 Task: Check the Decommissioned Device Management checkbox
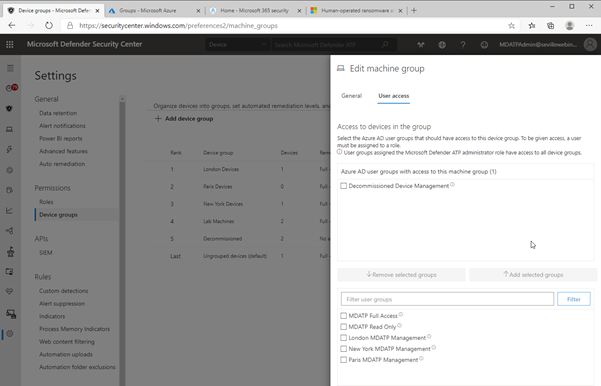tap(343, 186)
